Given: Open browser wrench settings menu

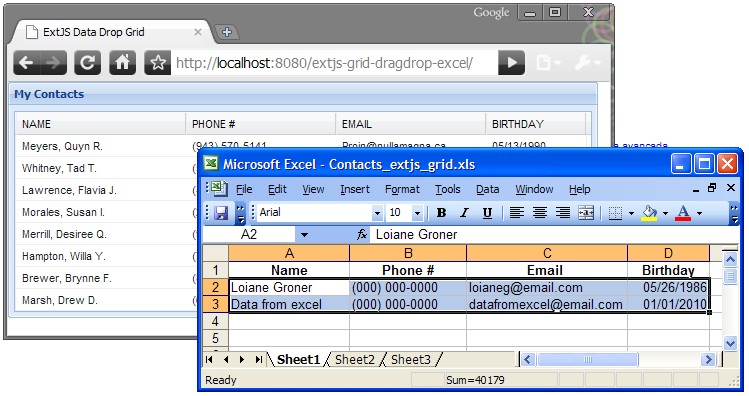Looking at the screenshot, I should pos(587,63).
